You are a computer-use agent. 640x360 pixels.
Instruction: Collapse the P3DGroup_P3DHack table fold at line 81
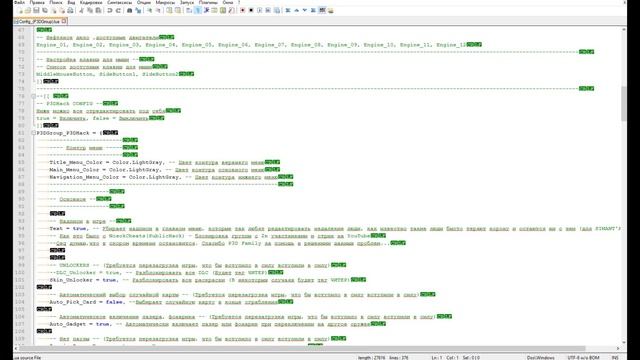[x=33, y=133]
